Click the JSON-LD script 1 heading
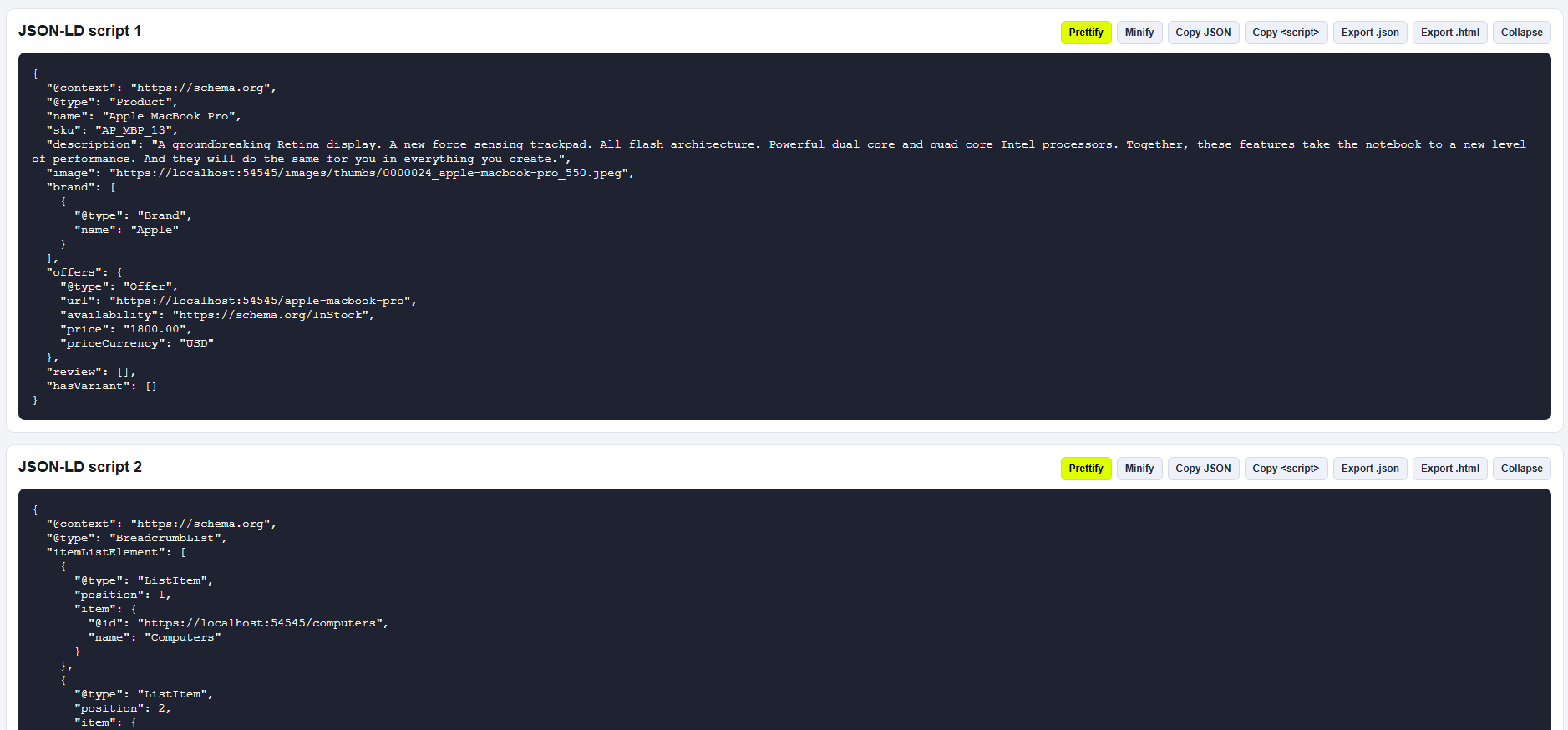 [80, 31]
